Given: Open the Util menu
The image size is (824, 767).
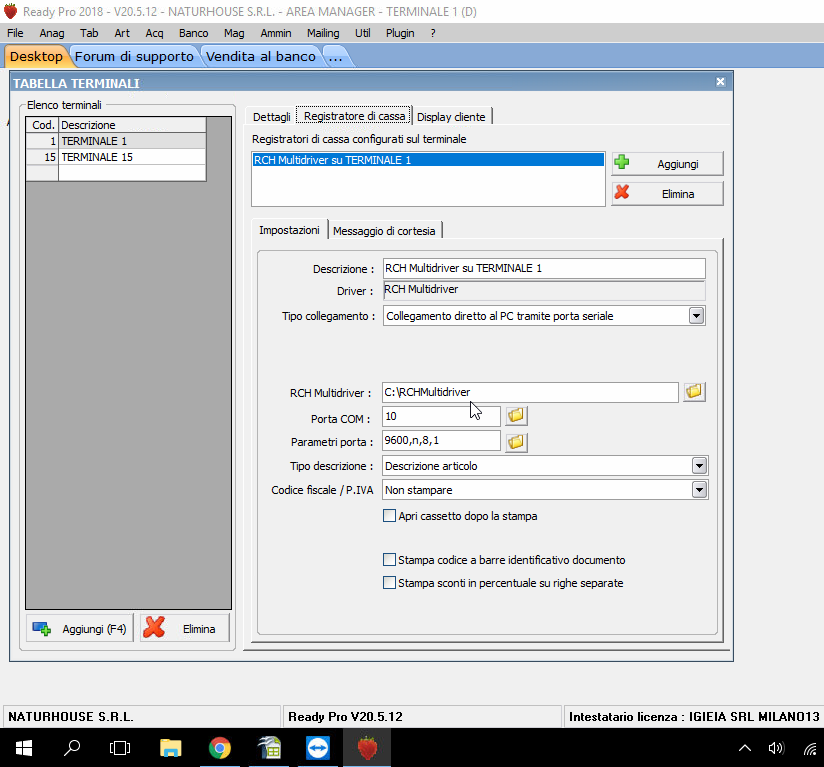Looking at the screenshot, I should point(363,33).
